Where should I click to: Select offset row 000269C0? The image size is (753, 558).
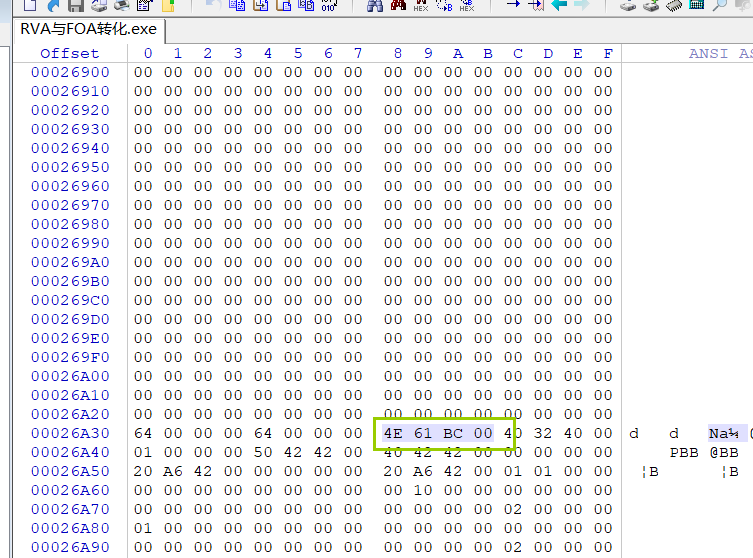71,300
